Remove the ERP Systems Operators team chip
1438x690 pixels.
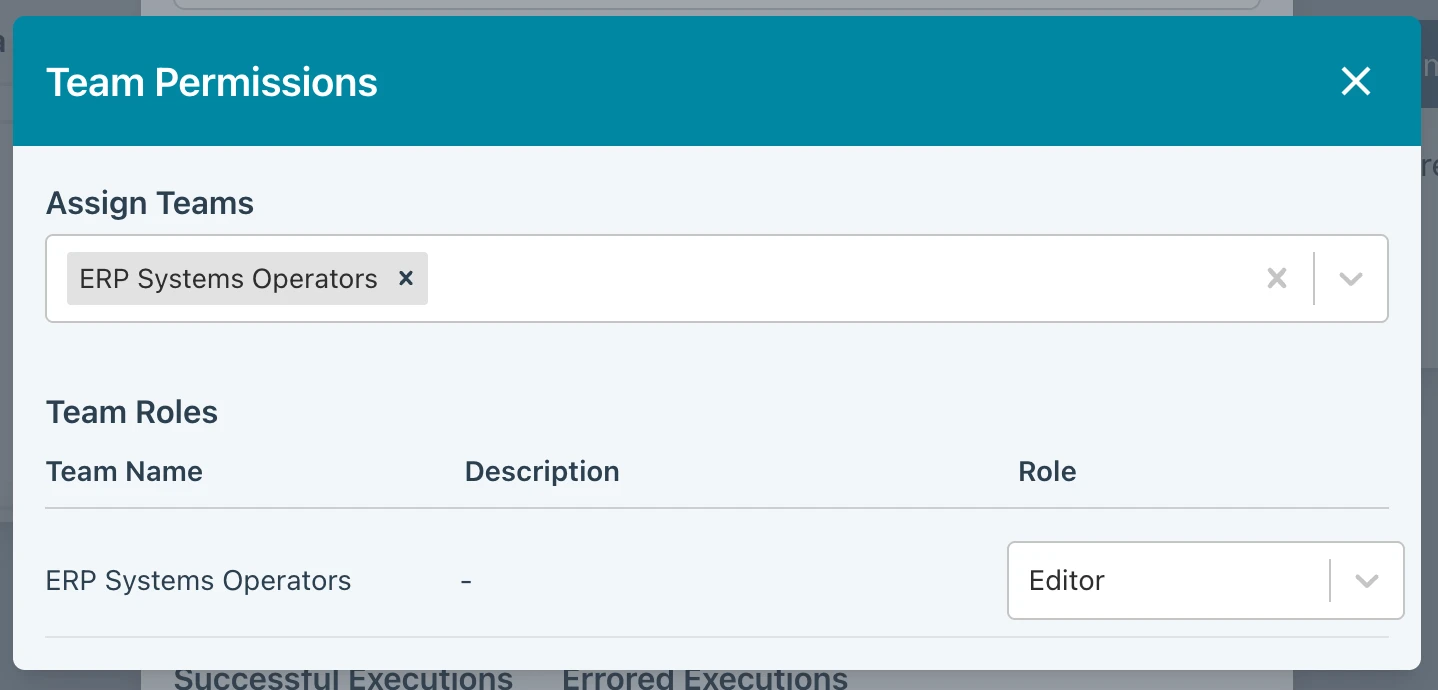406,278
